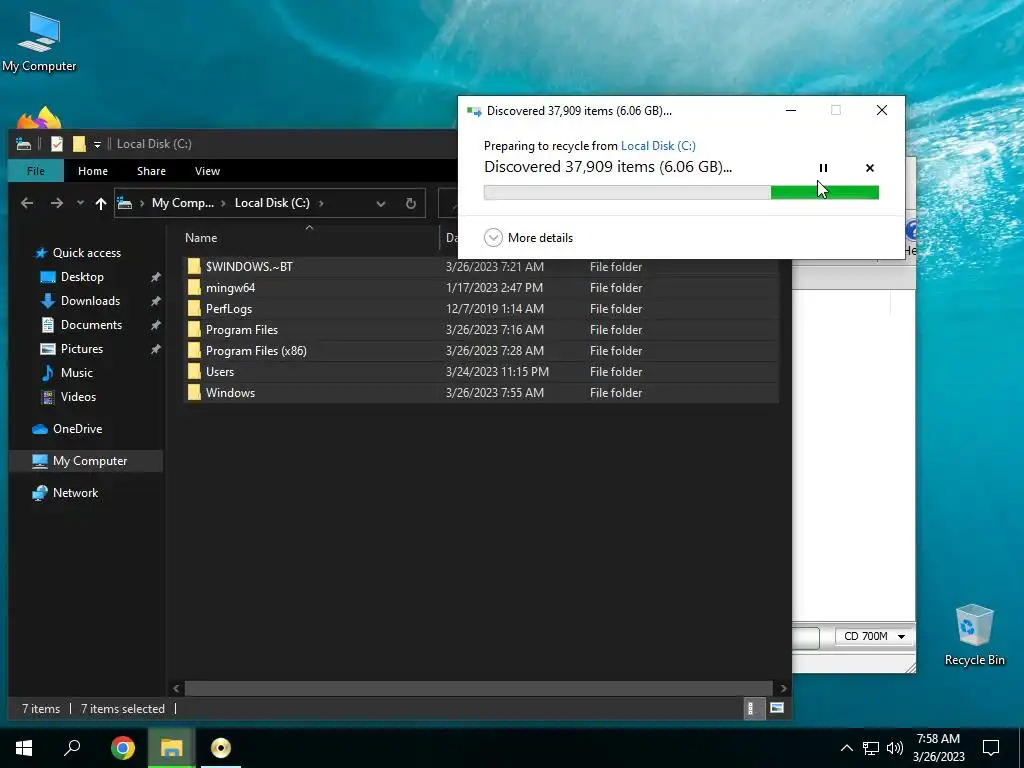1024x768 pixels.
Task: Open the Share ribbon tab
Action: pos(151,171)
